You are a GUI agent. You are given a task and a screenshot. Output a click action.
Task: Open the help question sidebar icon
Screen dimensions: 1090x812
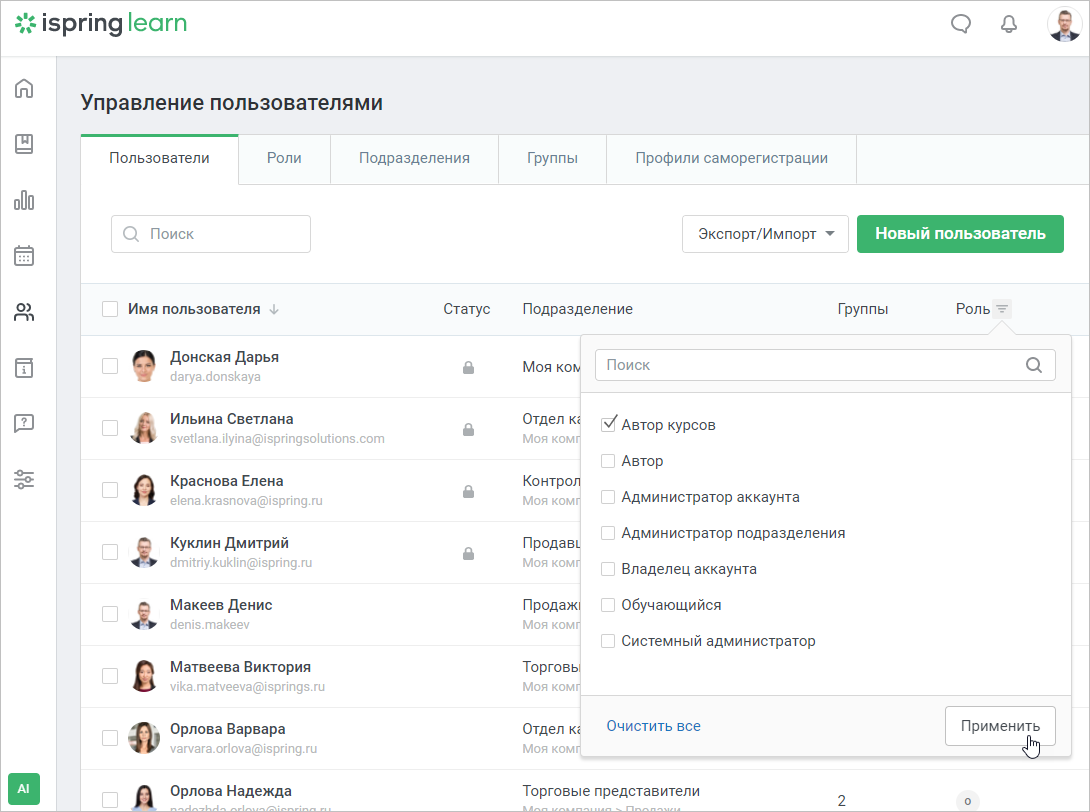click(x=24, y=423)
